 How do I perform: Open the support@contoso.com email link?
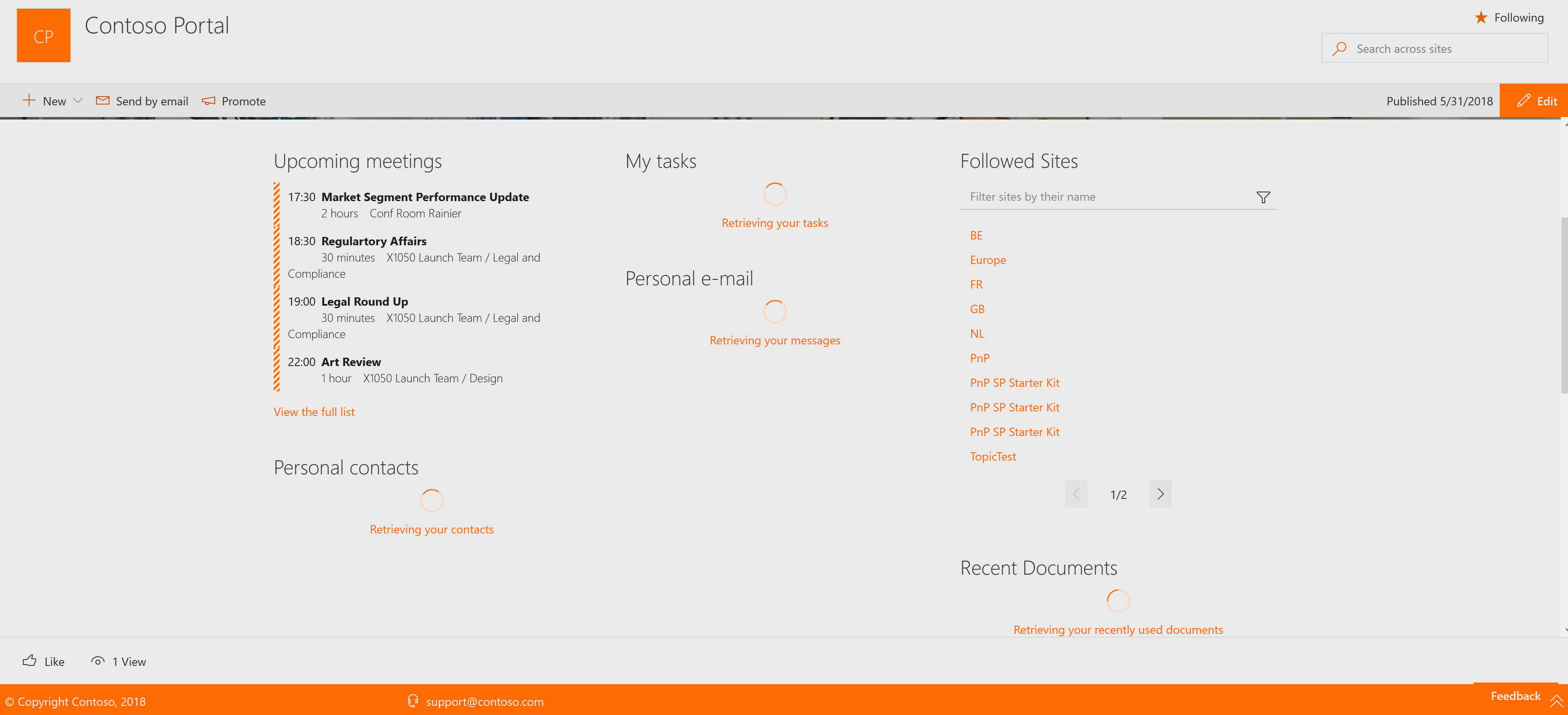[x=484, y=702]
